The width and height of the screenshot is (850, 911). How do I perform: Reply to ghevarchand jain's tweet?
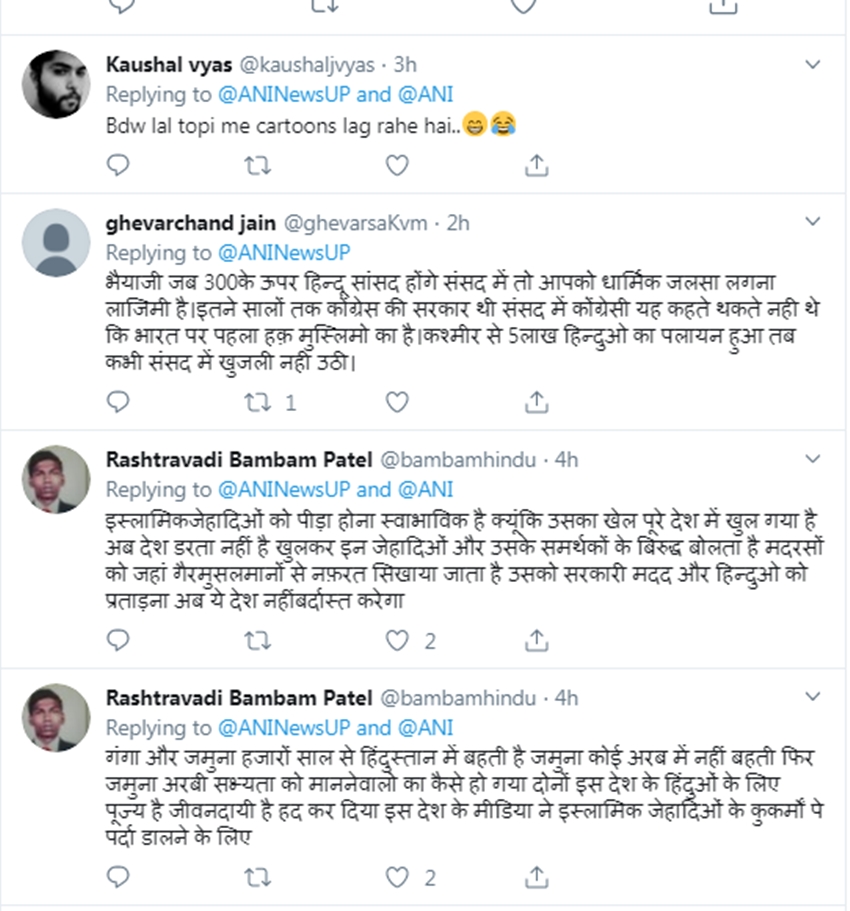(x=118, y=402)
